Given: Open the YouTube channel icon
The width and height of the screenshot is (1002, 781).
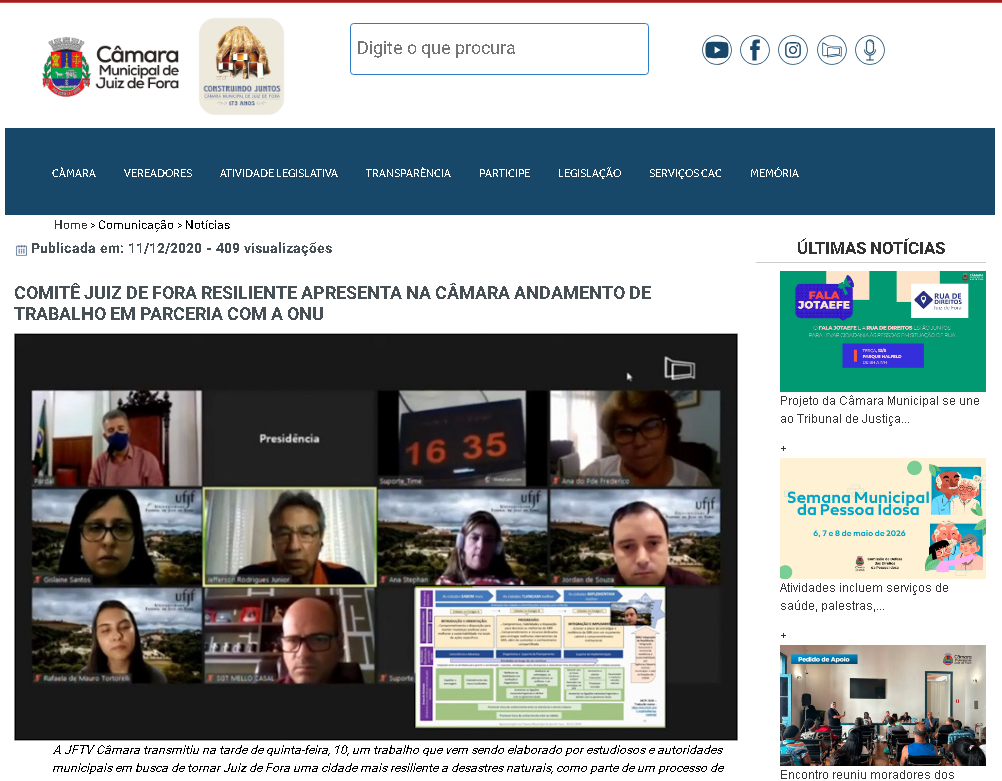Looking at the screenshot, I should (716, 50).
